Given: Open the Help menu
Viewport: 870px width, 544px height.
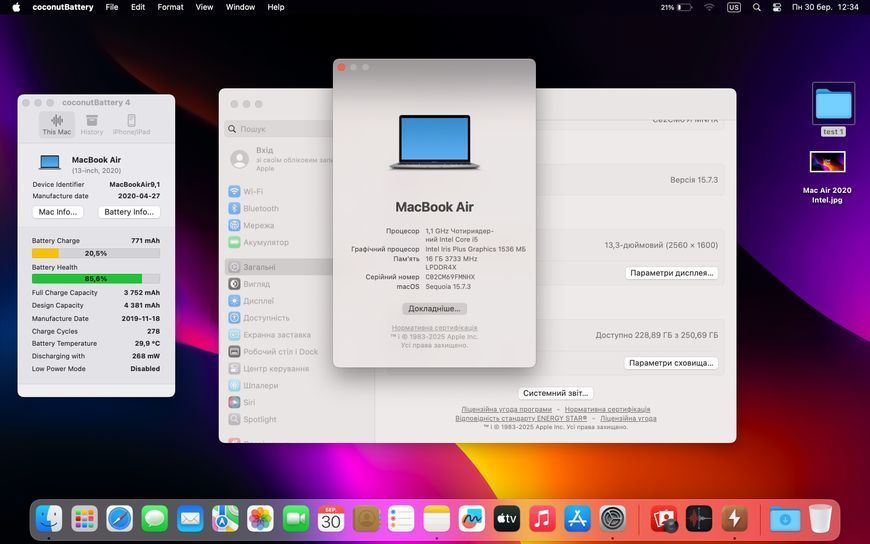Looking at the screenshot, I should [276, 7].
